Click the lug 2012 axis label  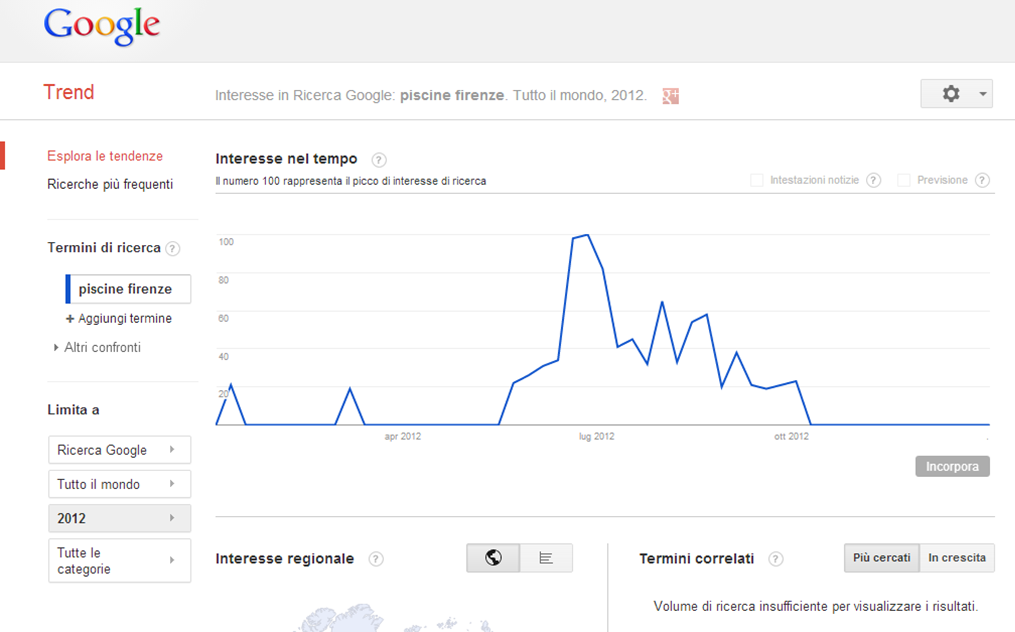[596, 436]
